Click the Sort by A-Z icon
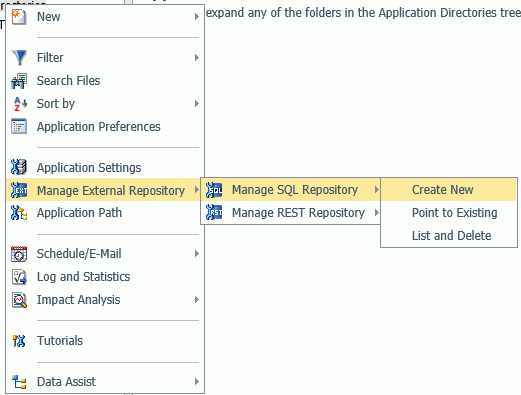 pos(19,104)
